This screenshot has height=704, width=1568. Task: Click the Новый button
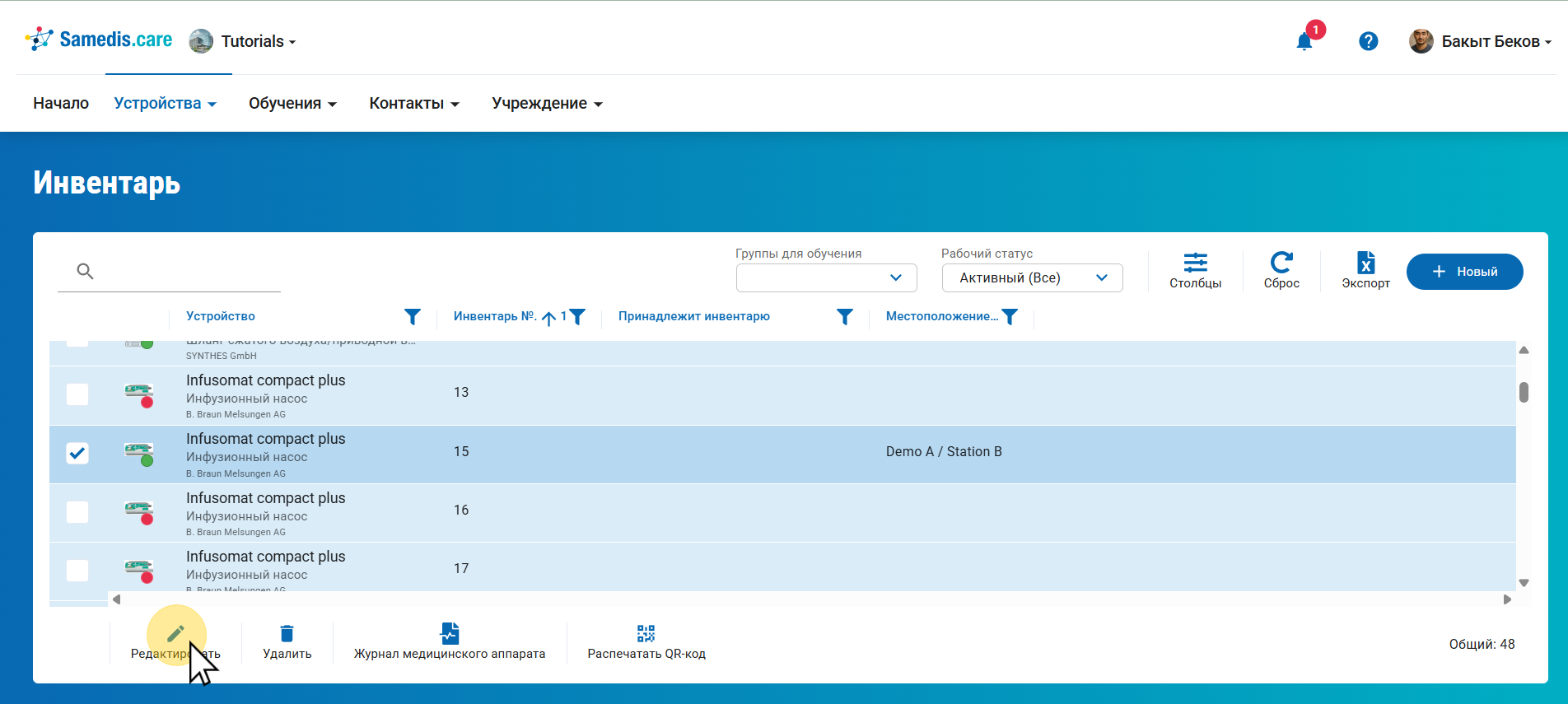pos(1464,272)
